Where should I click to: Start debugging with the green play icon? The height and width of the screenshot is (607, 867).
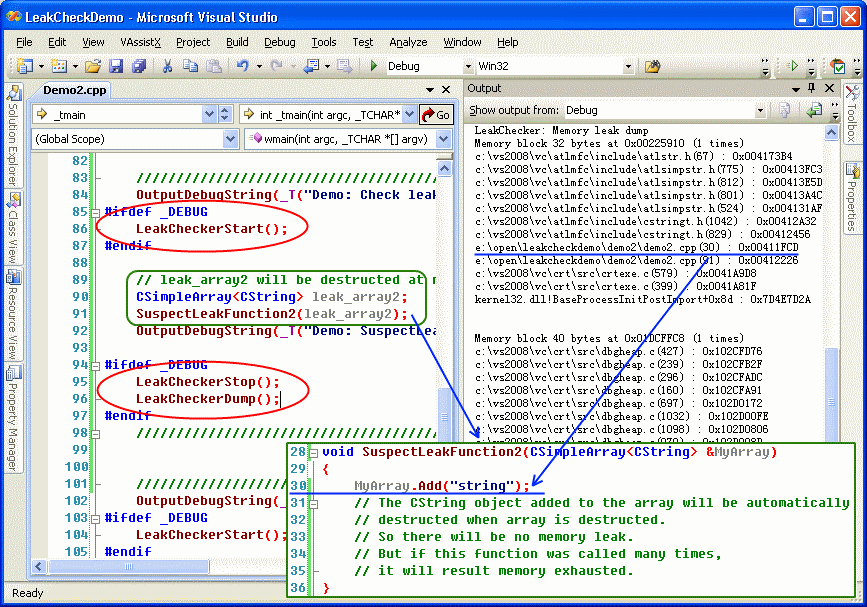[x=373, y=66]
